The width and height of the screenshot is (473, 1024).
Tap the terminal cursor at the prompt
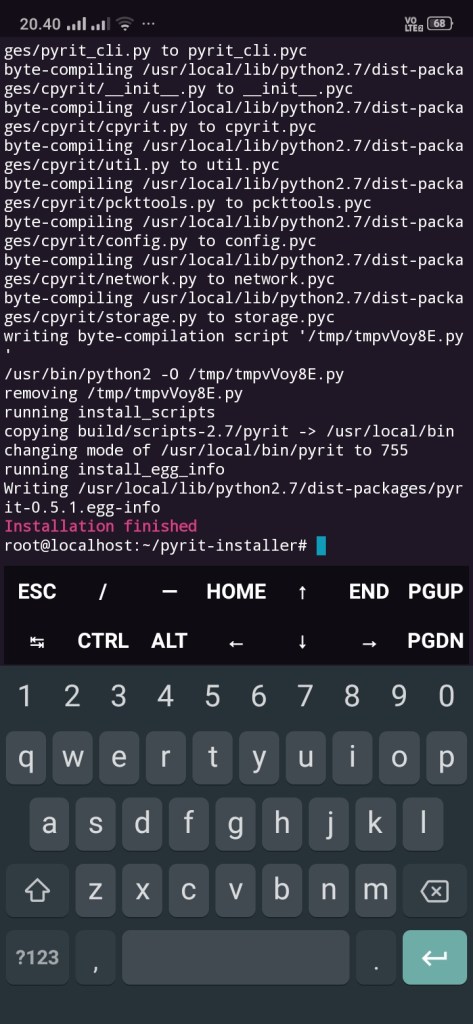point(321,545)
